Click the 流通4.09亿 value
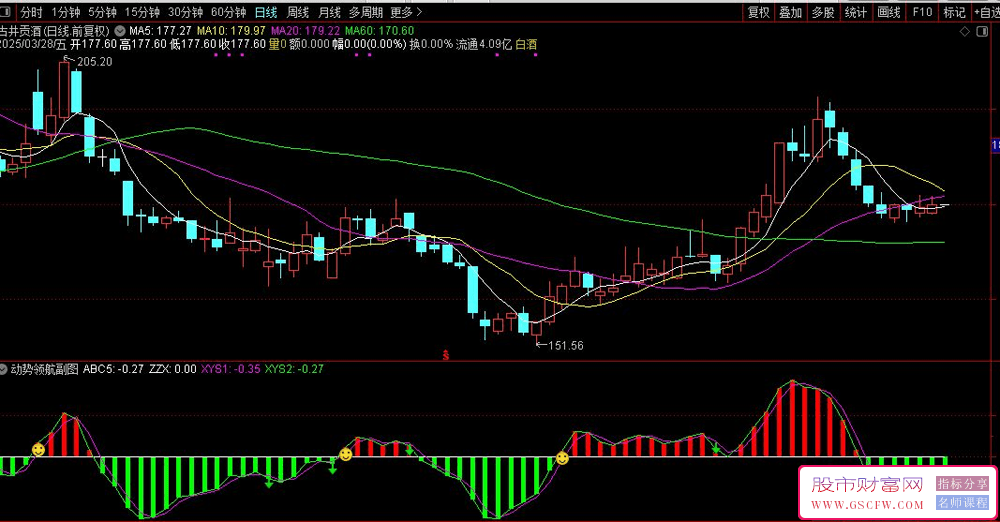The width and height of the screenshot is (1000, 522). (484, 44)
